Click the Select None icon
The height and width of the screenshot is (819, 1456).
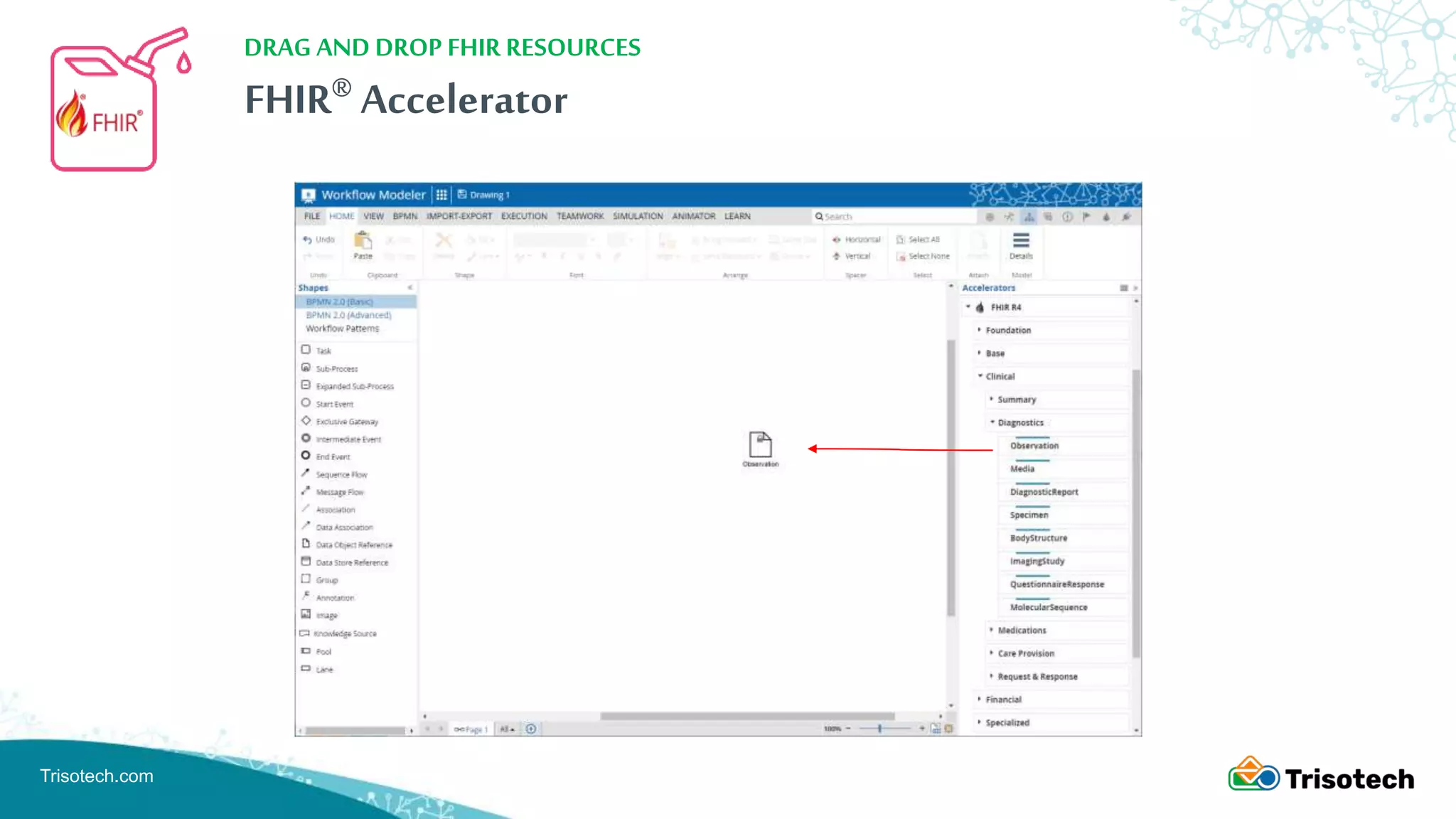(x=901, y=256)
